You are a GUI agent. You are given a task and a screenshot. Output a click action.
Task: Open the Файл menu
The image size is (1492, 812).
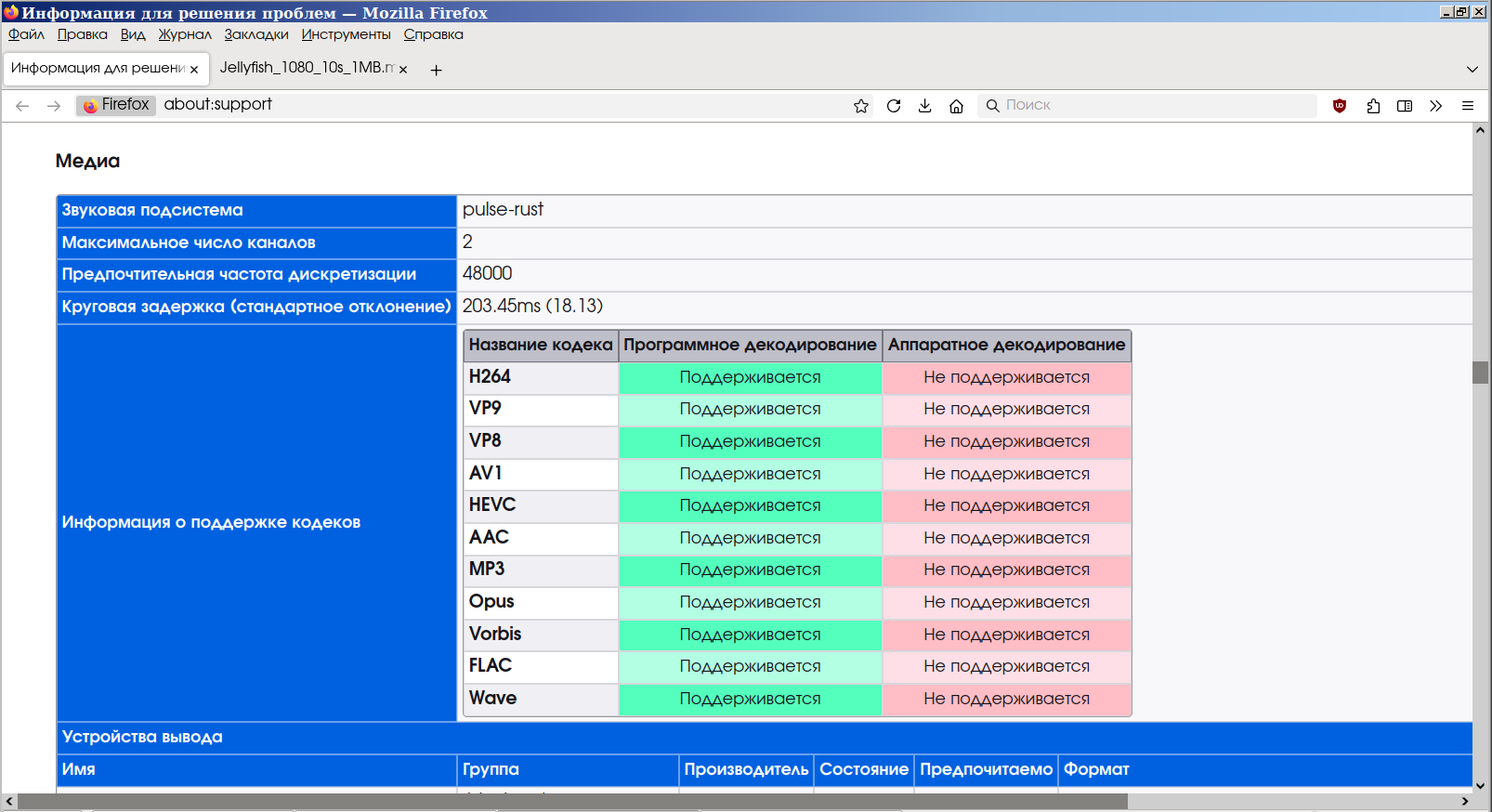tap(26, 34)
